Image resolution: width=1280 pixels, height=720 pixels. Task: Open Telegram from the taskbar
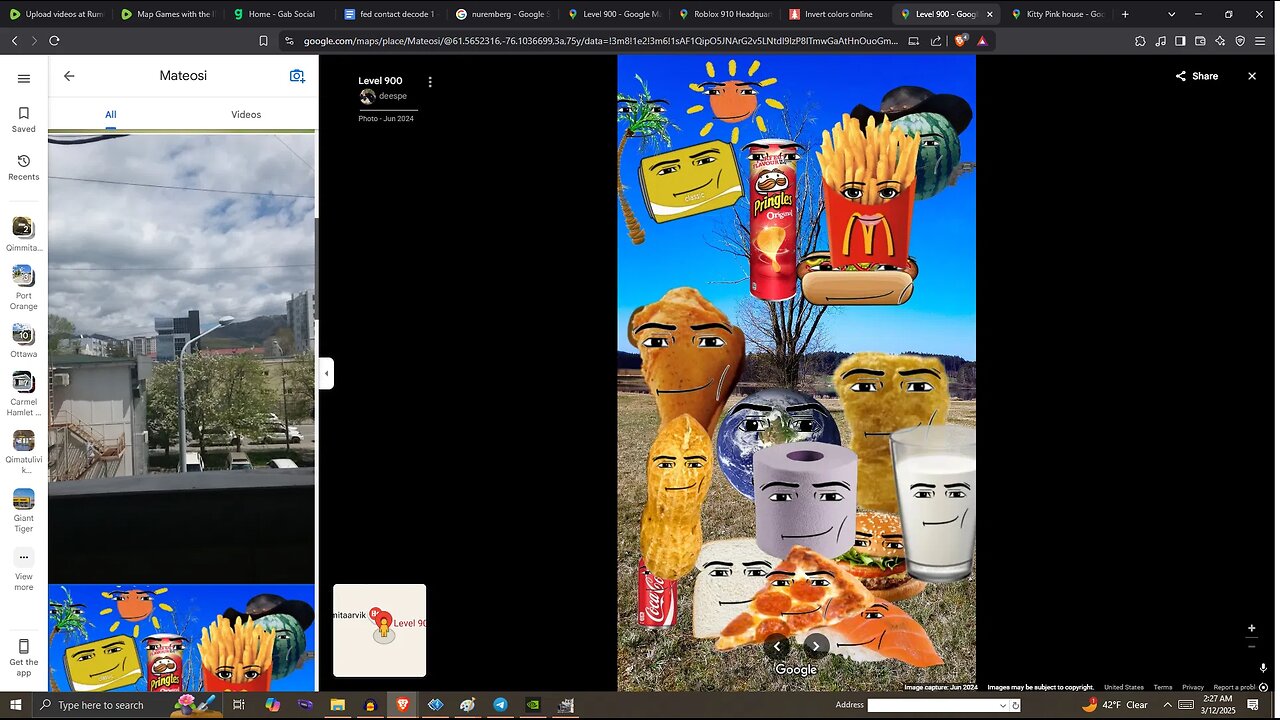(500, 705)
